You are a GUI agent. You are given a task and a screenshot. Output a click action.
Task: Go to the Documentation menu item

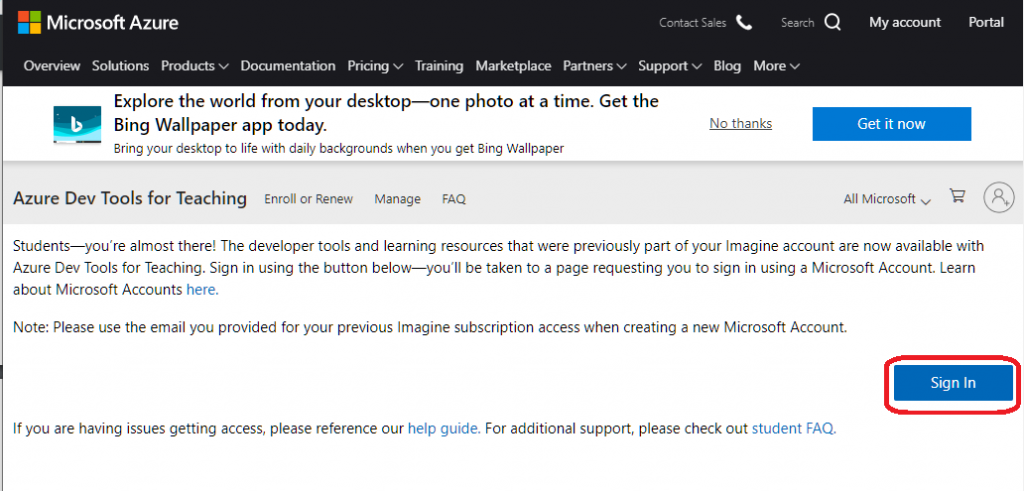point(288,66)
